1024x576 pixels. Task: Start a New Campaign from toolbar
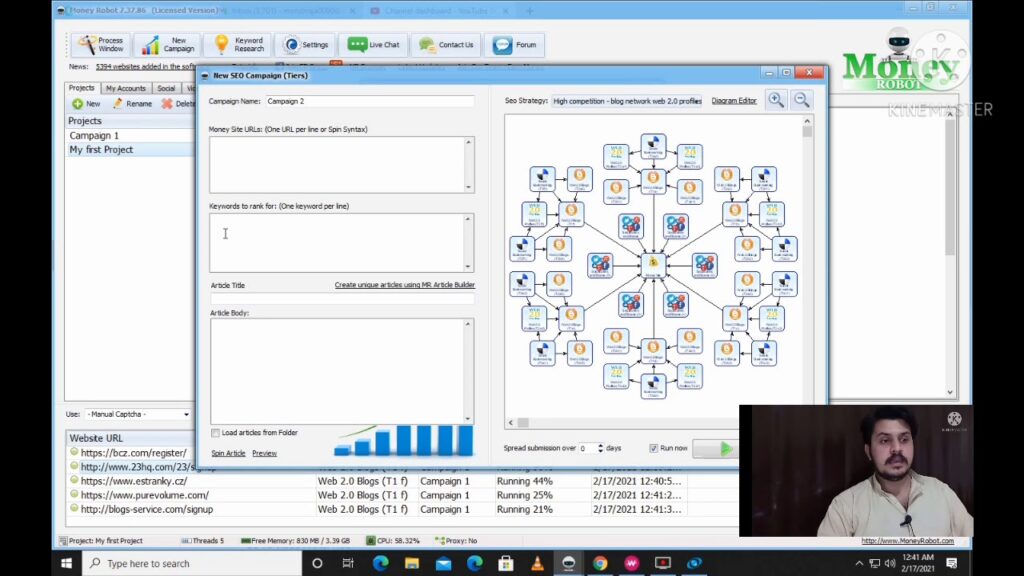click(168, 44)
